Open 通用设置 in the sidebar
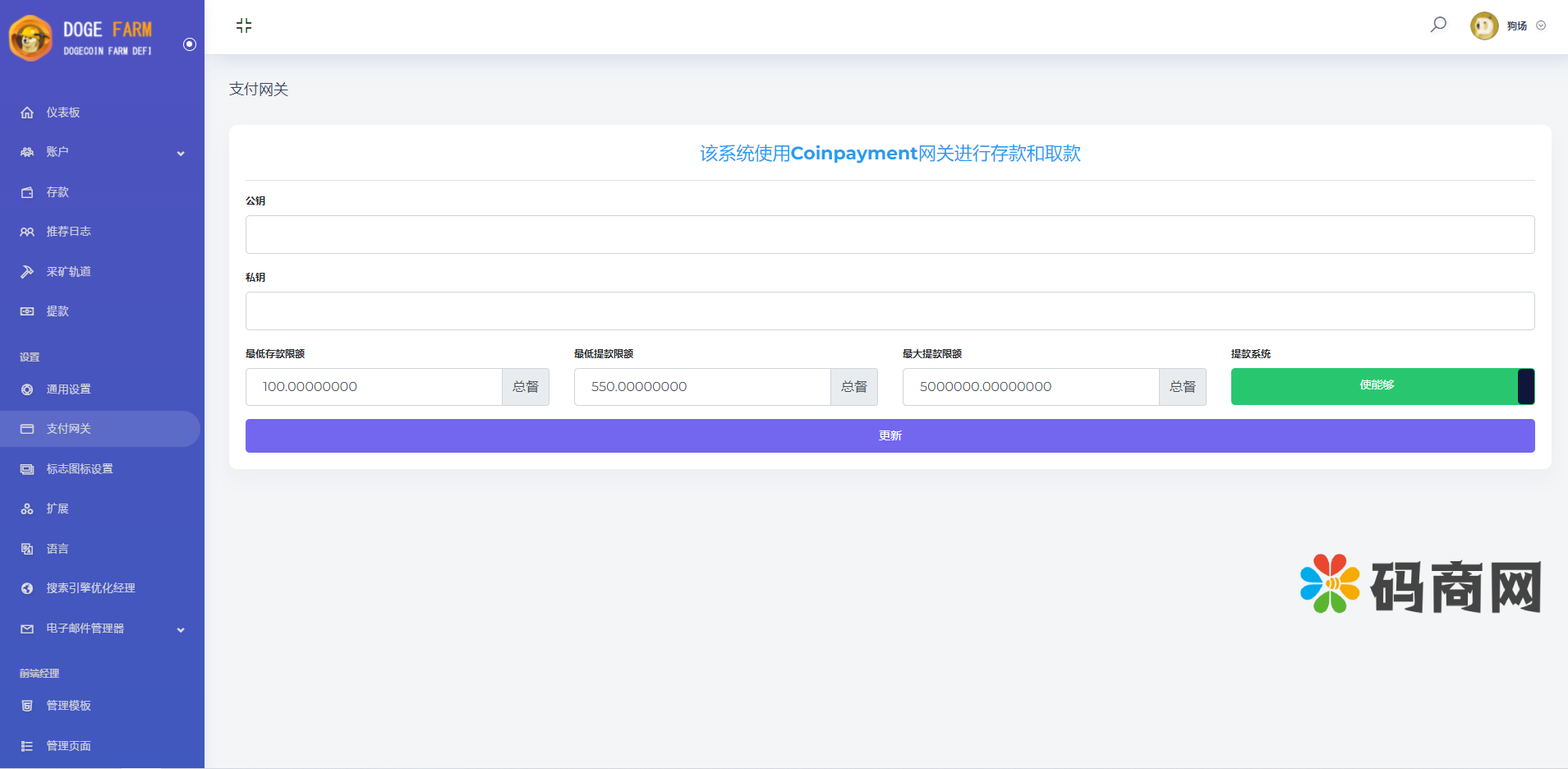The image size is (1568, 769). tap(69, 389)
